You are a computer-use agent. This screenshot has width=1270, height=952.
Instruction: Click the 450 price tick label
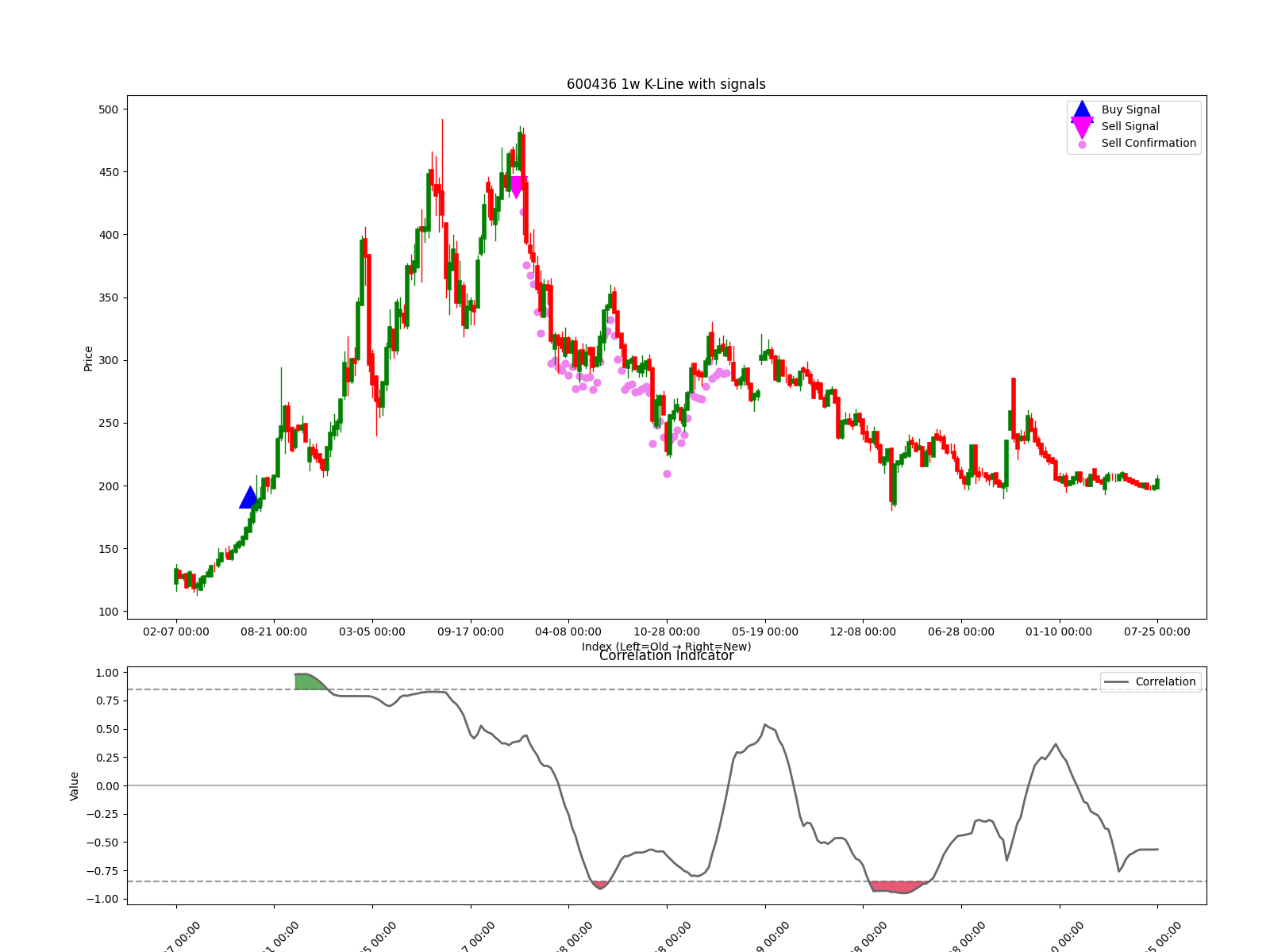(x=109, y=172)
